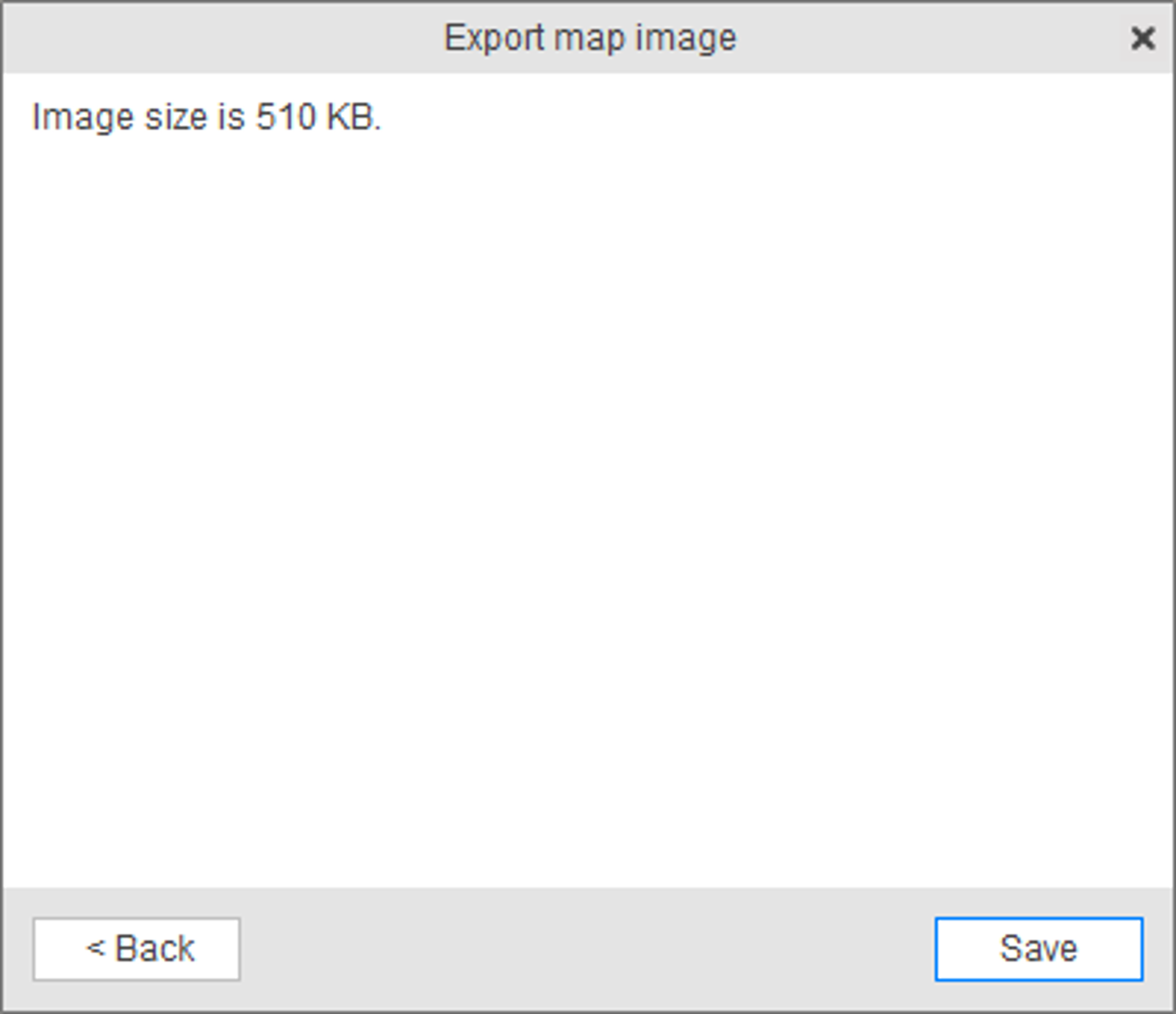Save the exported map image
Viewport: 1176px width, 1014px height.
click(x=1039, y=949)
